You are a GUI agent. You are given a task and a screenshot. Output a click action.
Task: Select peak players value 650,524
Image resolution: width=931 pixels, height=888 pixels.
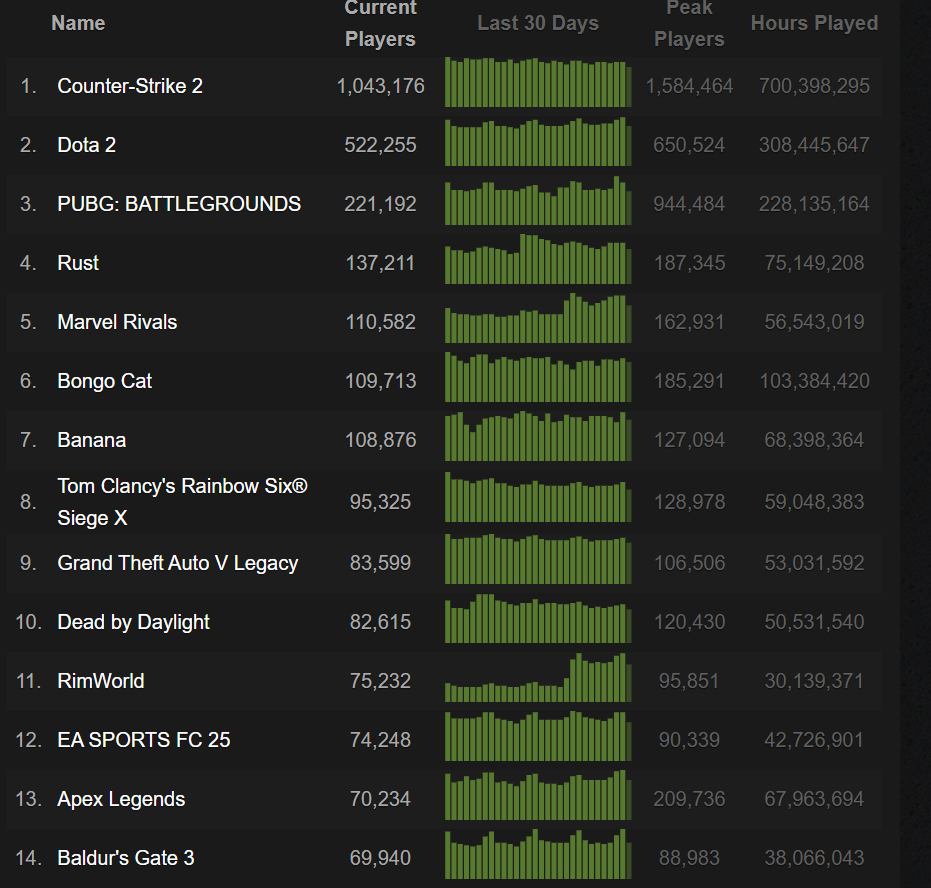tap(689, 145)
